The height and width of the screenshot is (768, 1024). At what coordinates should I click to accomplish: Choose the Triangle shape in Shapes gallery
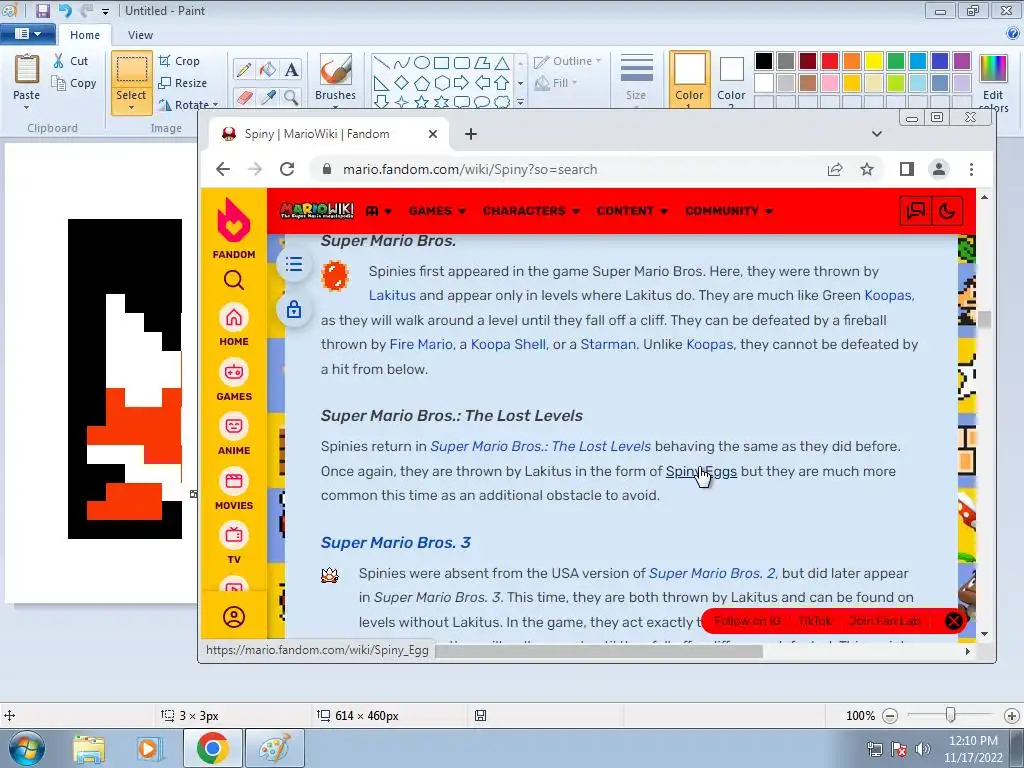click(x=502, y=63)
